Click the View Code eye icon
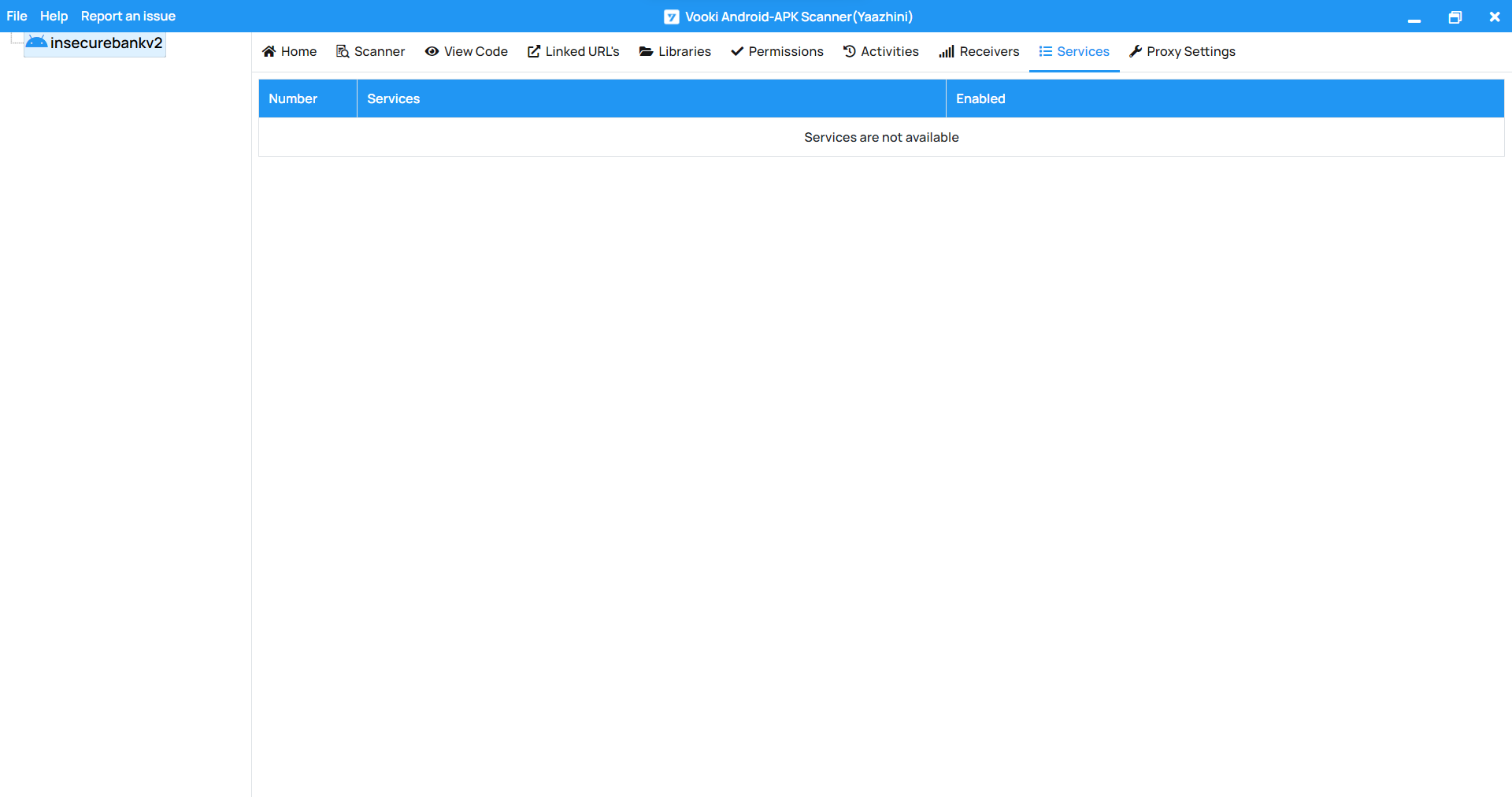The height and width of the screenshot is (797, 1512). (x=432, y=51)
